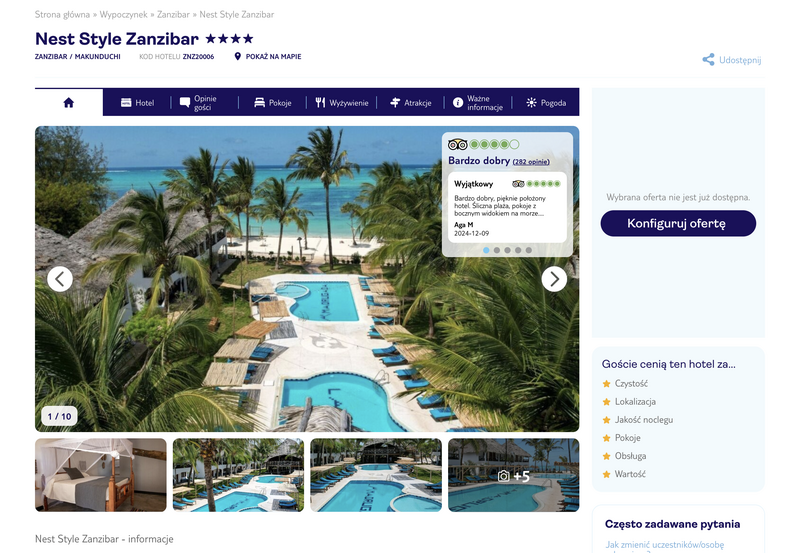Click the Zanzibar breadcrumb link
Image resolution: width=800 pixels, height=553 pixels.
[173, 14]
